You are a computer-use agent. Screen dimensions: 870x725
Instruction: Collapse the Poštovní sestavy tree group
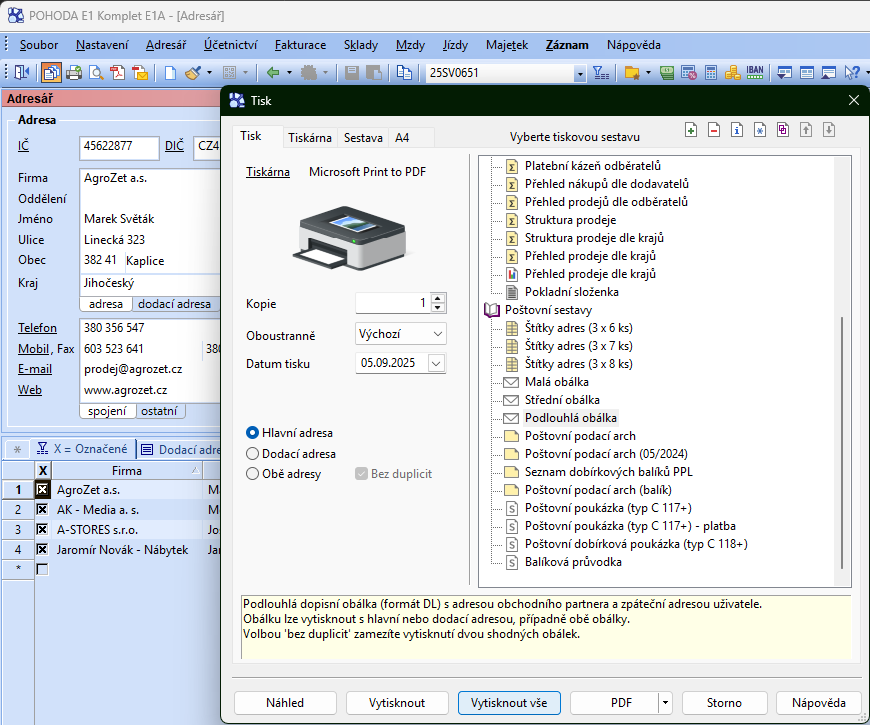click(492, 310)
